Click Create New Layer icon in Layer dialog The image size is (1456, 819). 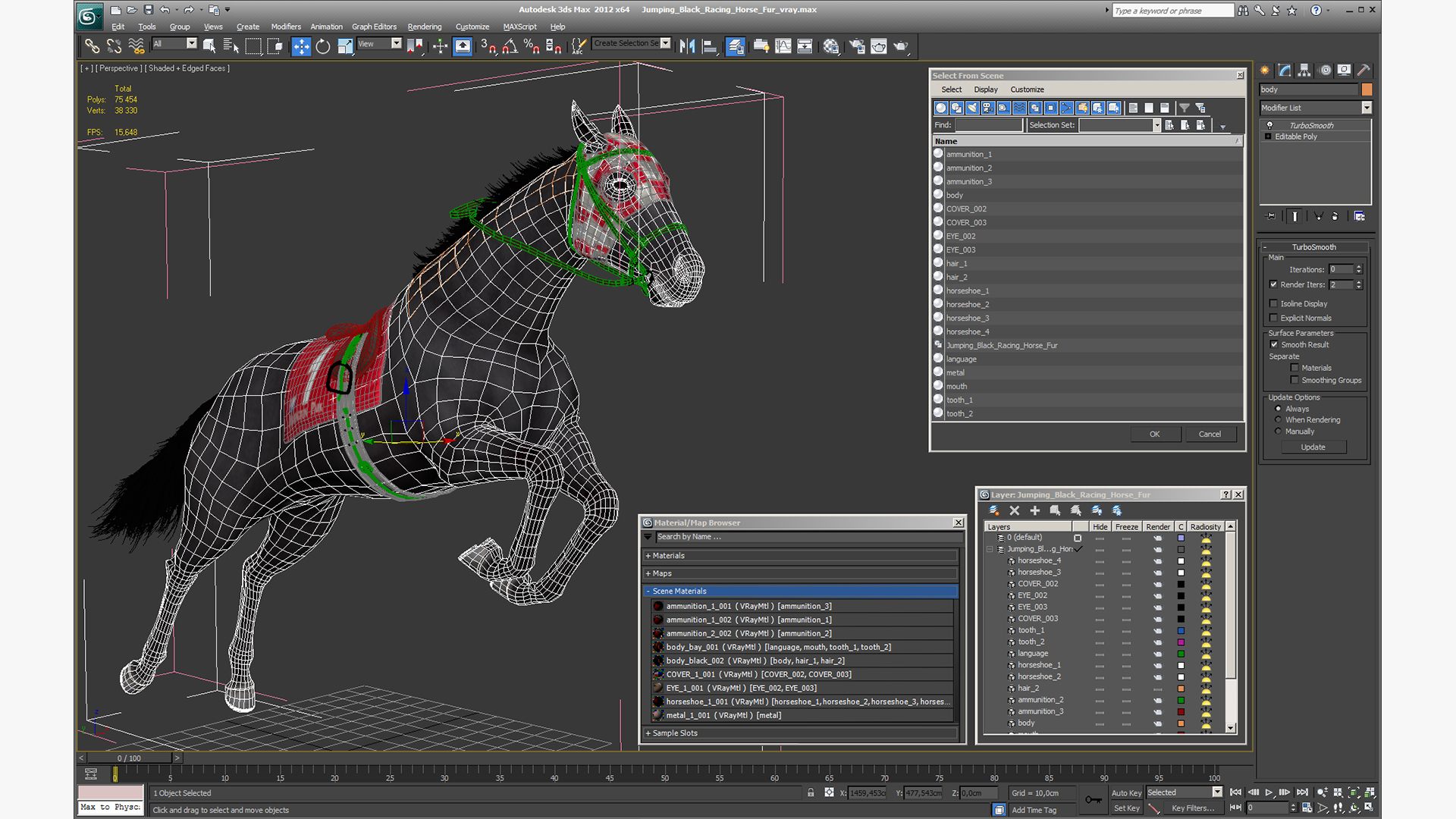(x=994, y=511)
